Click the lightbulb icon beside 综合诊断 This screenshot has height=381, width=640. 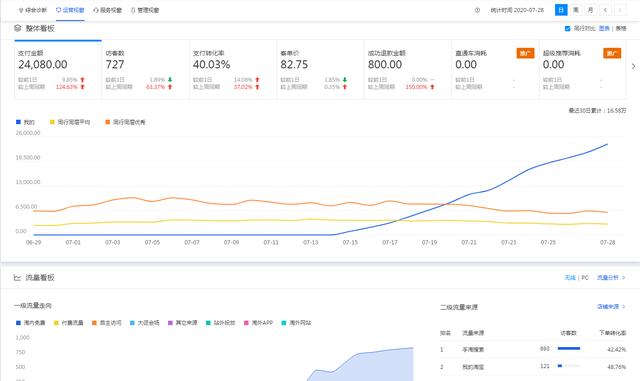[x=21, y=10]
